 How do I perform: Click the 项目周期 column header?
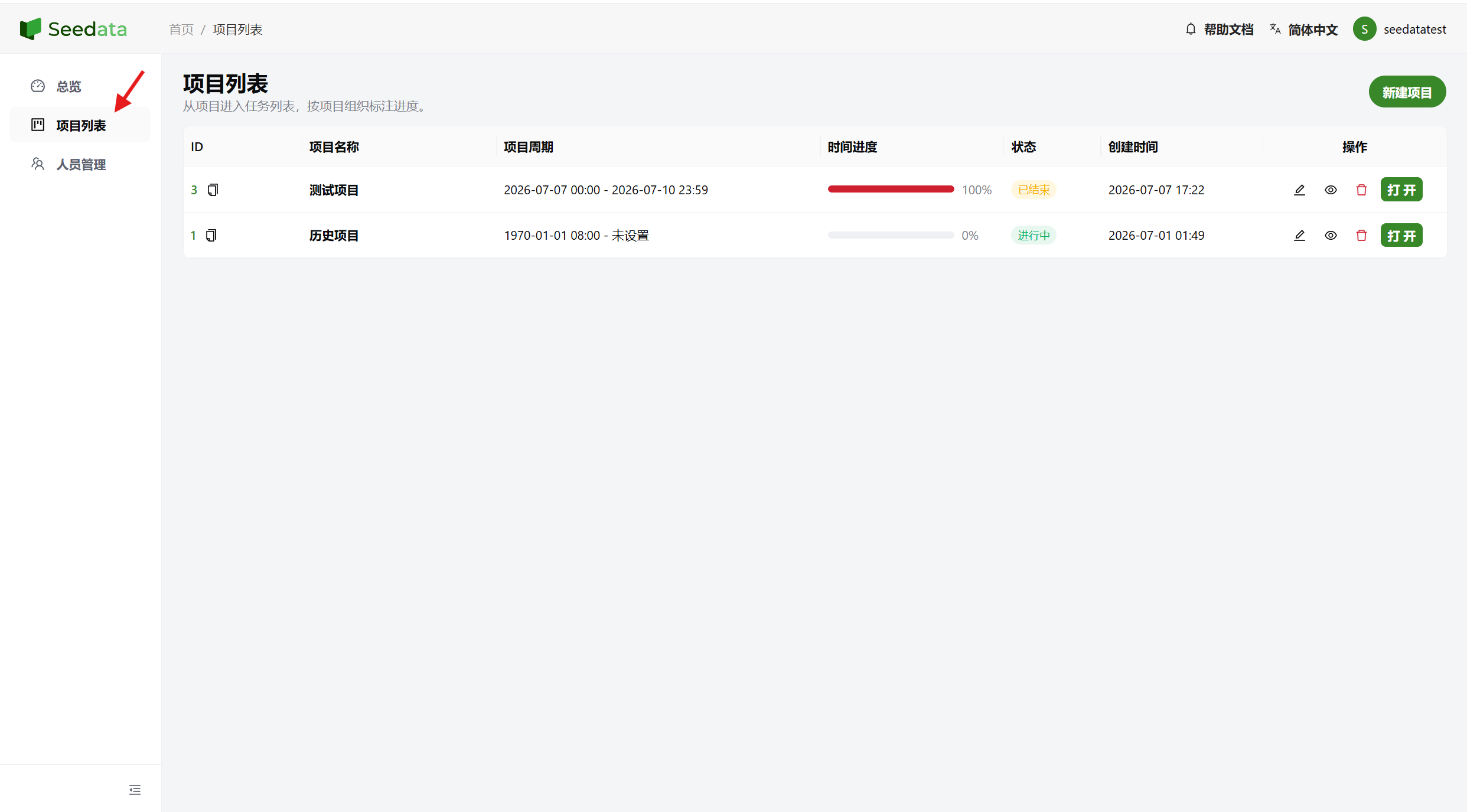(x=528, y=146)
